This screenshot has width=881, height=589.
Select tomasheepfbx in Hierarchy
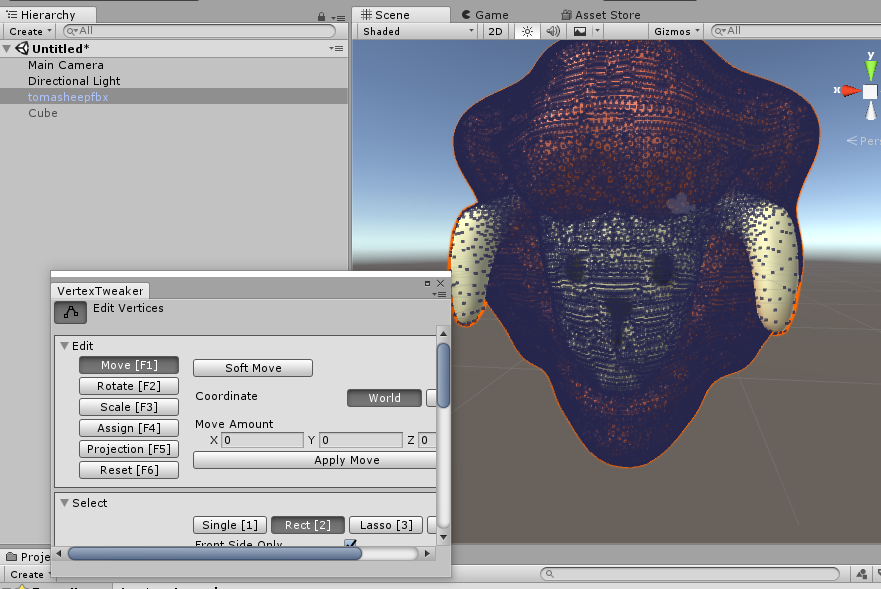68,97
